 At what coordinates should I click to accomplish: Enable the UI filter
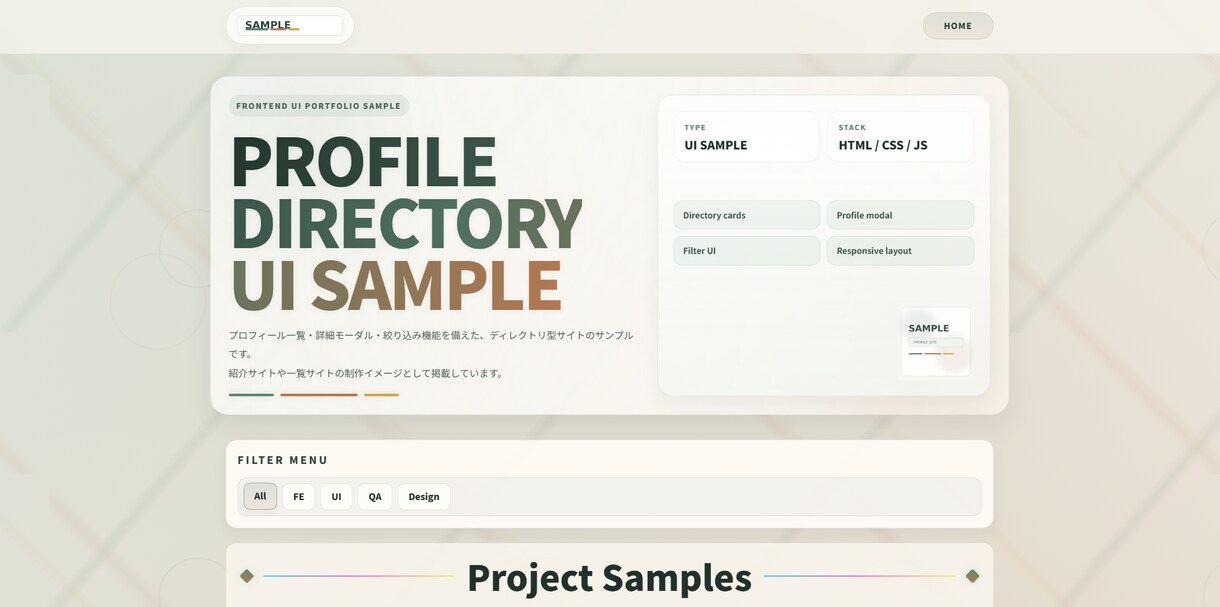(336, 495)
